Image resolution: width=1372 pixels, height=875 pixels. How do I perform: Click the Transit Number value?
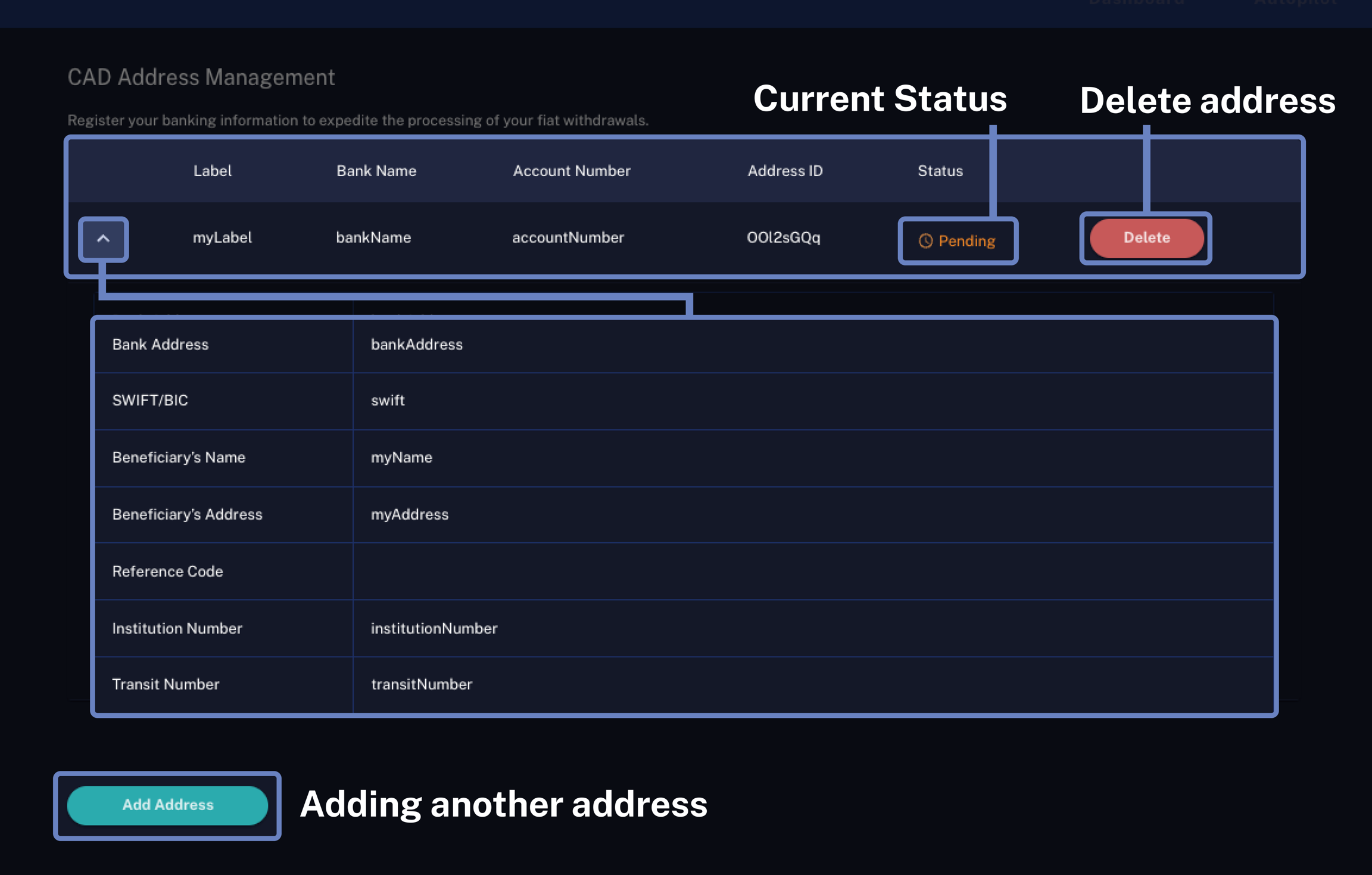[421, 685]
